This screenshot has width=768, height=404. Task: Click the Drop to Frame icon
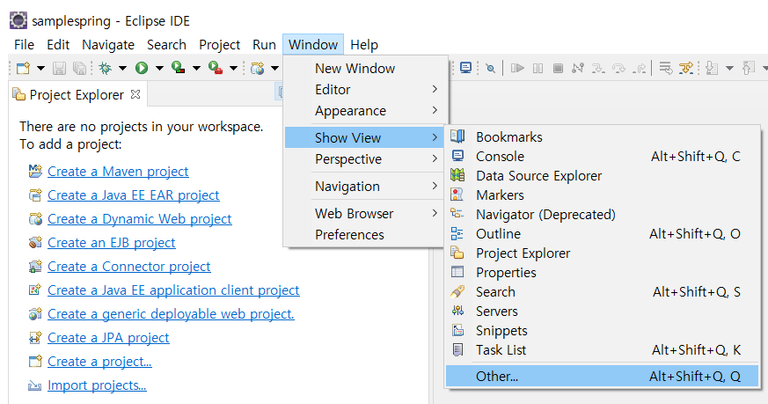(x=666, y=68)
